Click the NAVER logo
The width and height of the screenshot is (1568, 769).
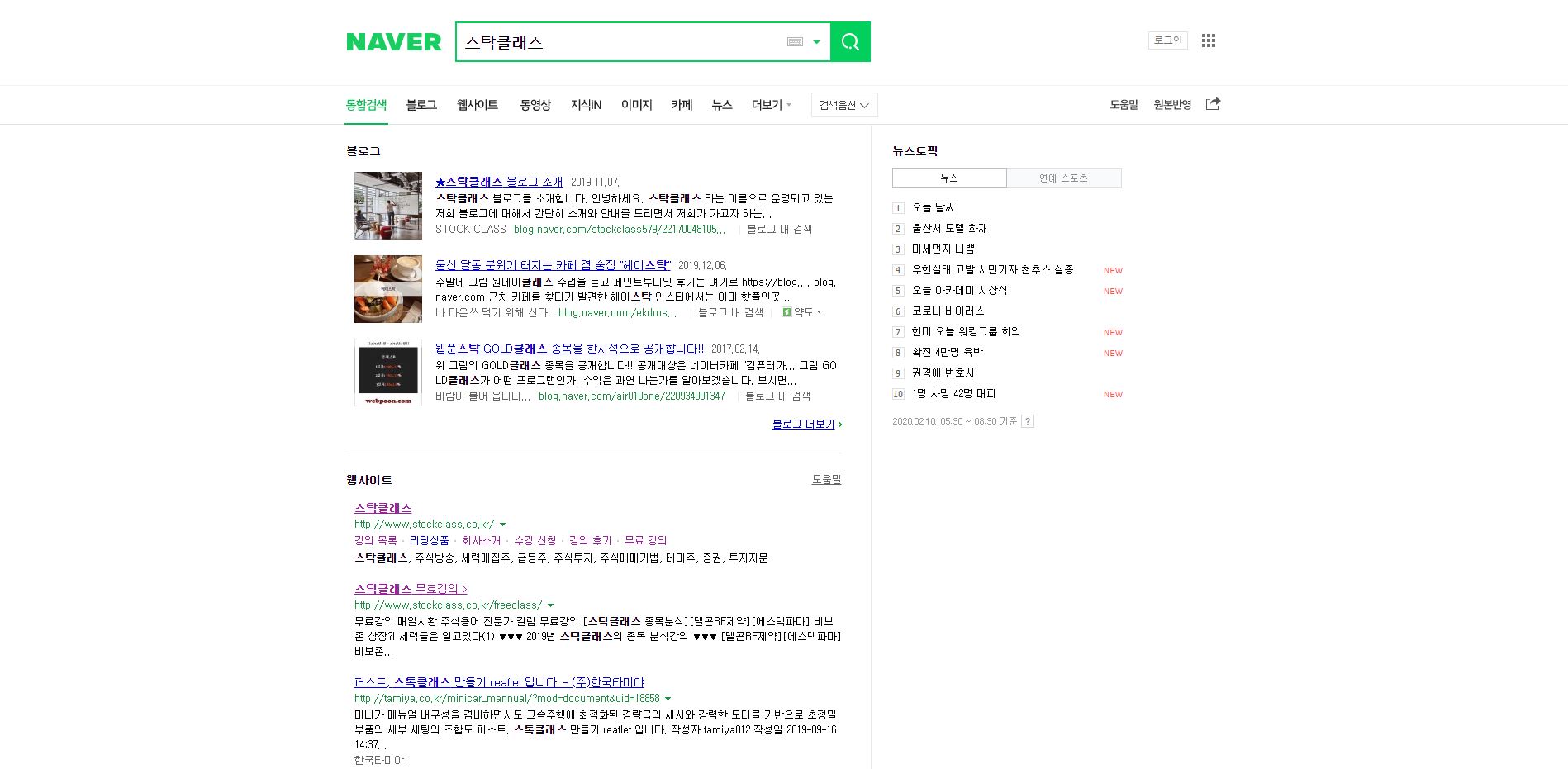coord(393,42)
